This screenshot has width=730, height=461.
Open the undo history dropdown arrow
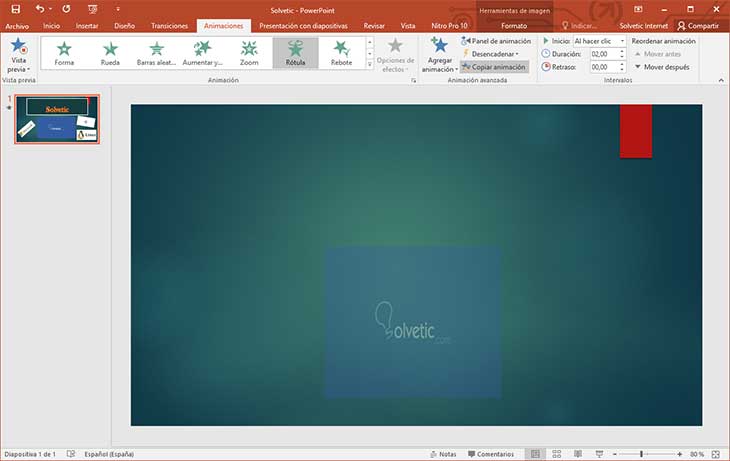point(50,9)
